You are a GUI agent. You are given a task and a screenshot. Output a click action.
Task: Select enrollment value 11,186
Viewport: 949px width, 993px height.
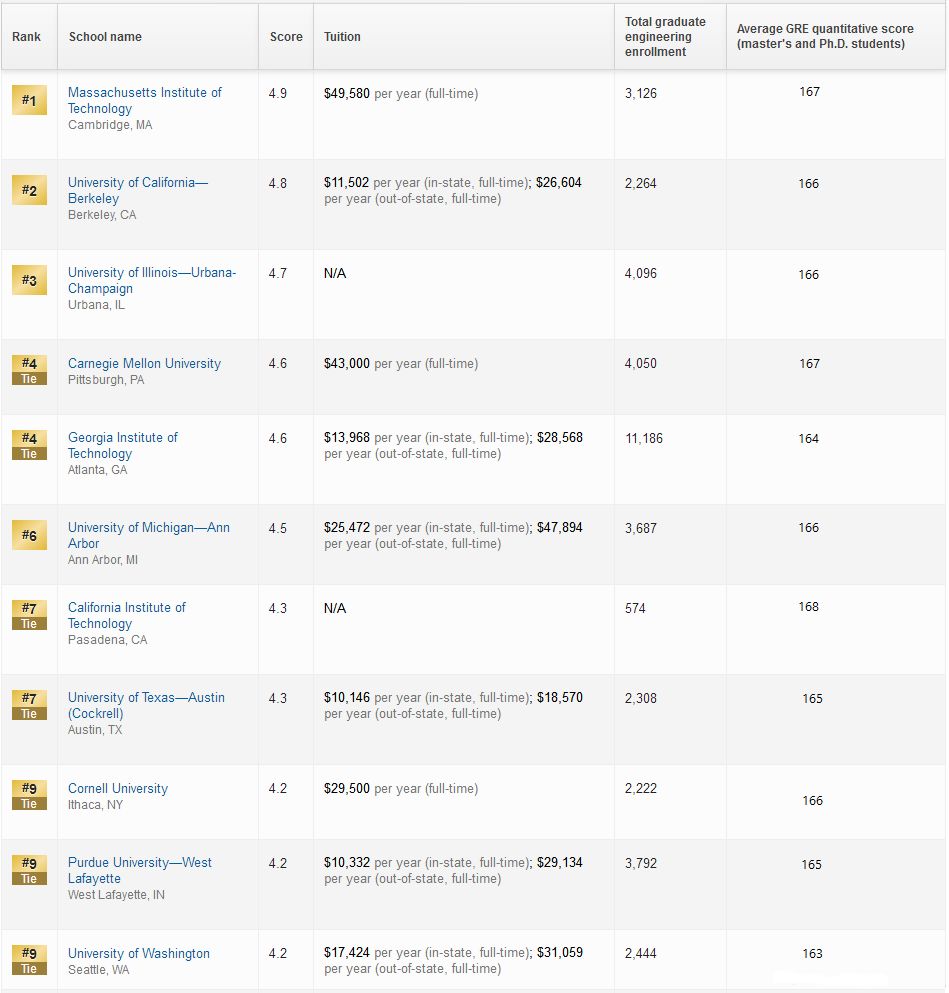[644, 438]
